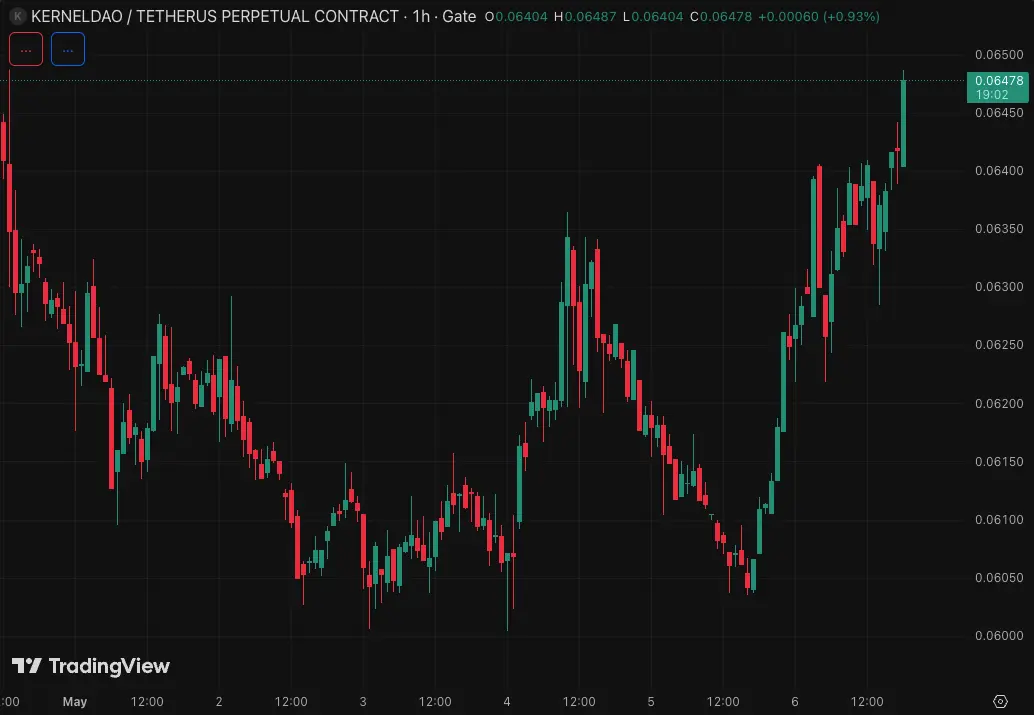Click price axis label 0.06450
The height and width of the screenshot is (715, 1034).
tap(999, 113)
